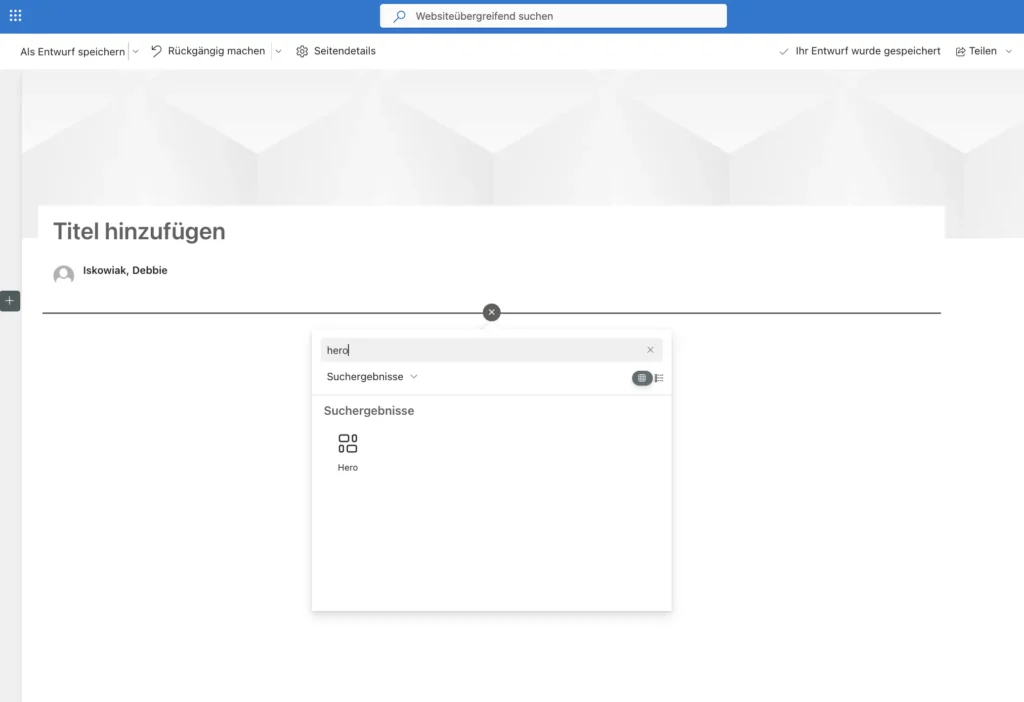Switch web part picker to list view
This screenshot has height=702, width=1024.
coord(660,378)
